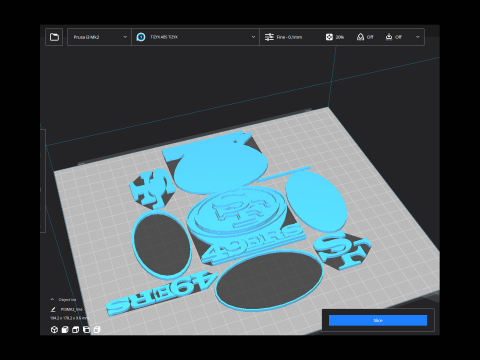Select the solid oval model on the right
The height and width of the screenshot is (360, 480).
point(315,202)
